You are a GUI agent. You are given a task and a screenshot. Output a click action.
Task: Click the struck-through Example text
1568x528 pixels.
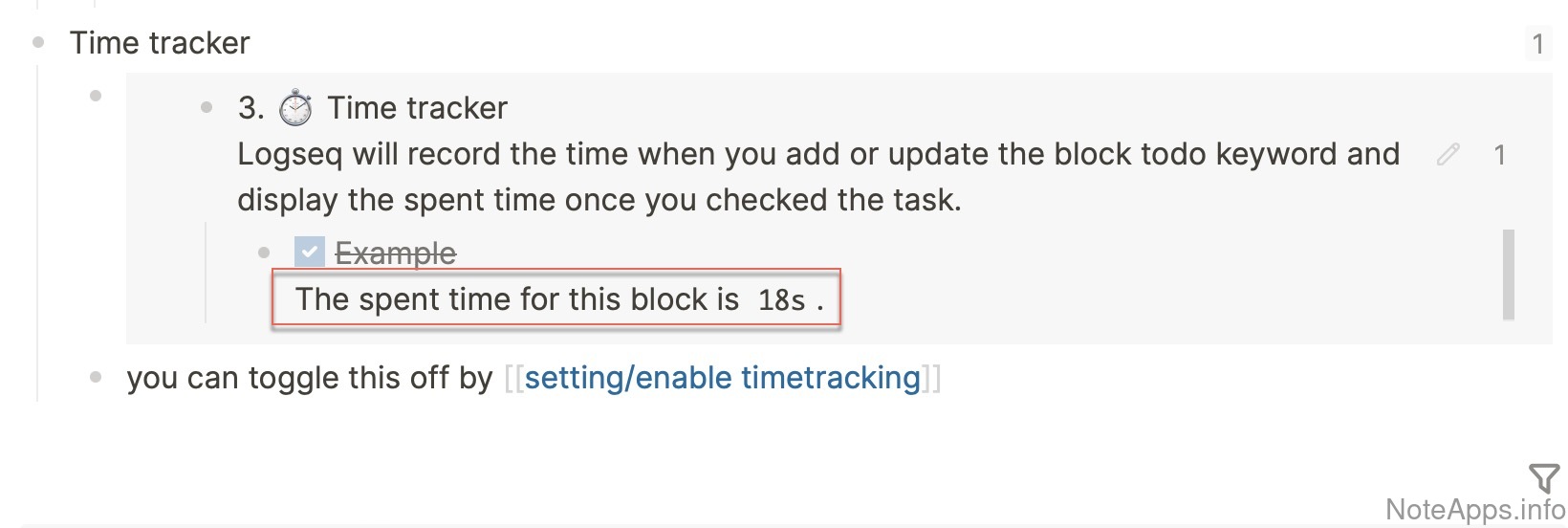pyautogui.click(x=395, y=253)
